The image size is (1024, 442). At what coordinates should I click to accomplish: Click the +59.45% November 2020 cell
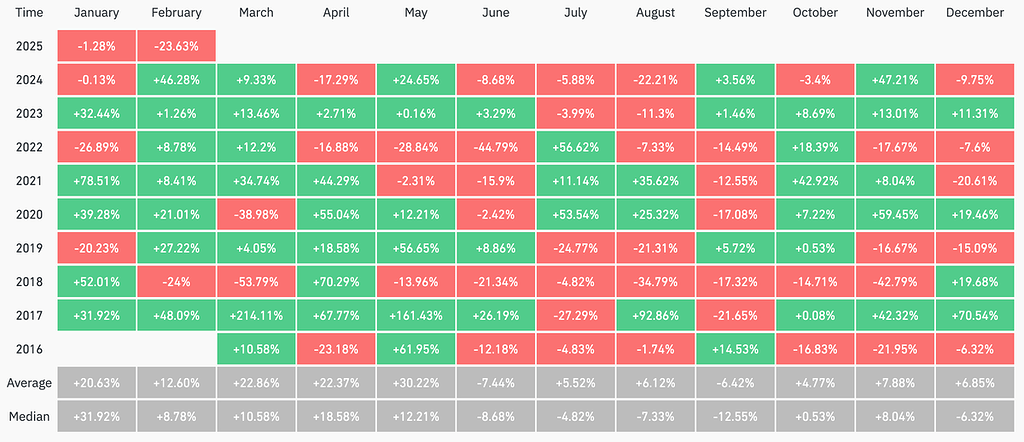[894, 215]
